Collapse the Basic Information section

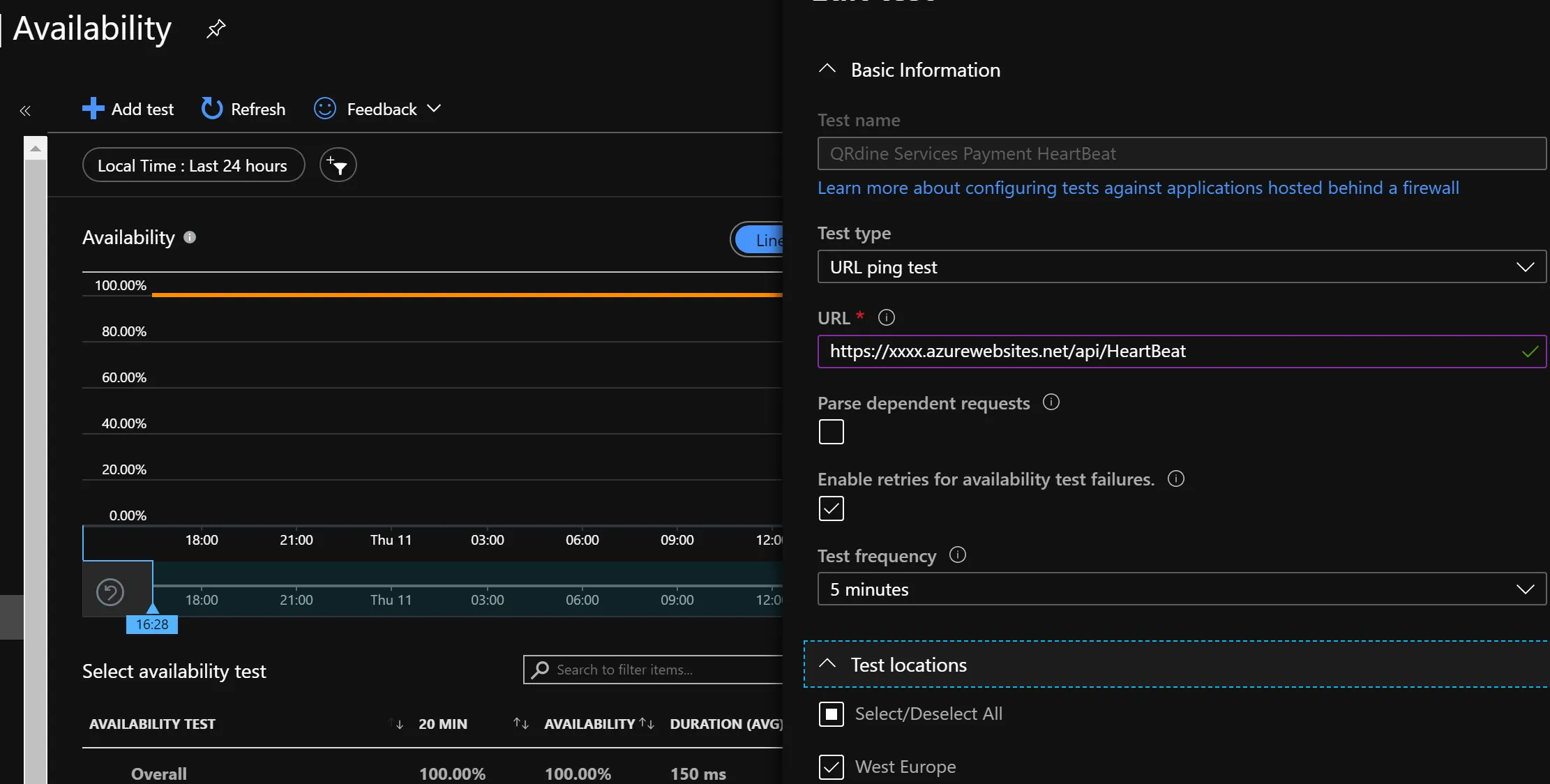click(827, 70)
